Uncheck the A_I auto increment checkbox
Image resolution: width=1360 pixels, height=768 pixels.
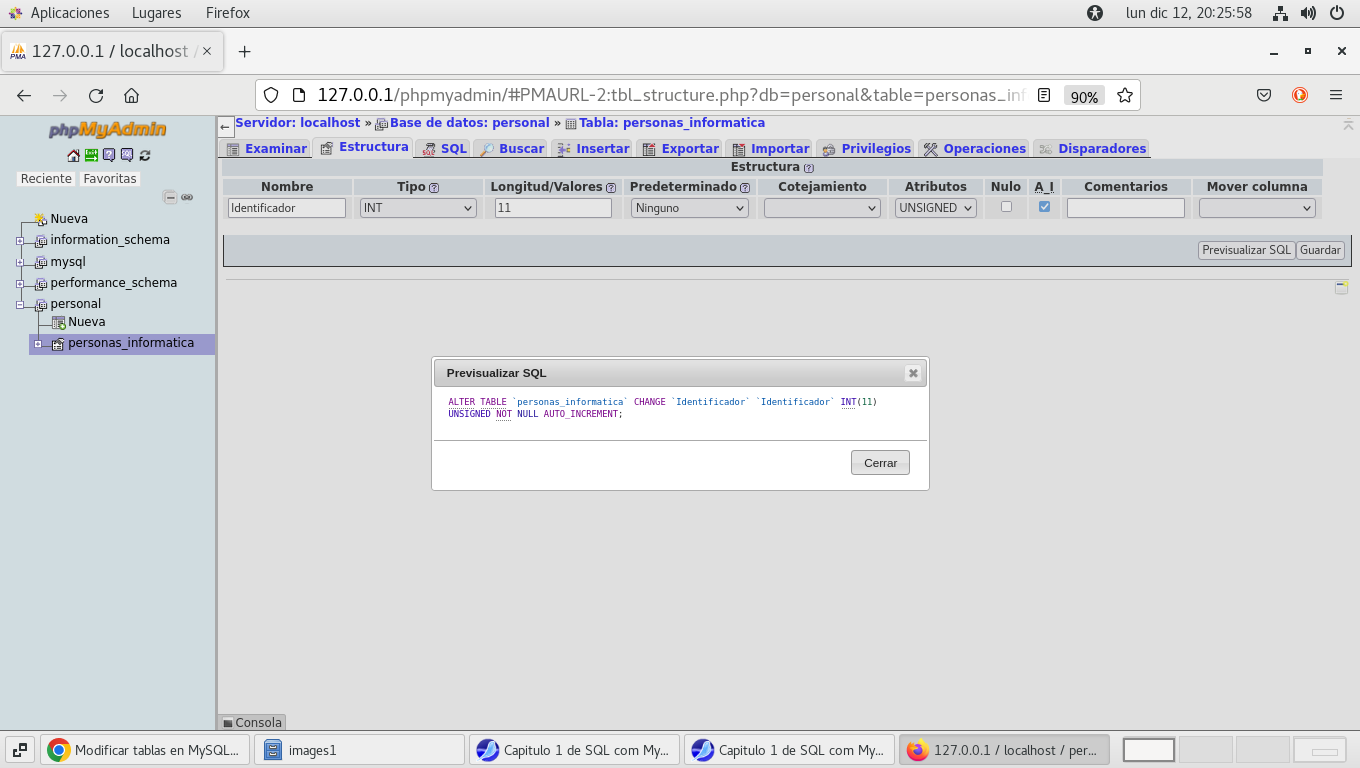(1044, 207)
